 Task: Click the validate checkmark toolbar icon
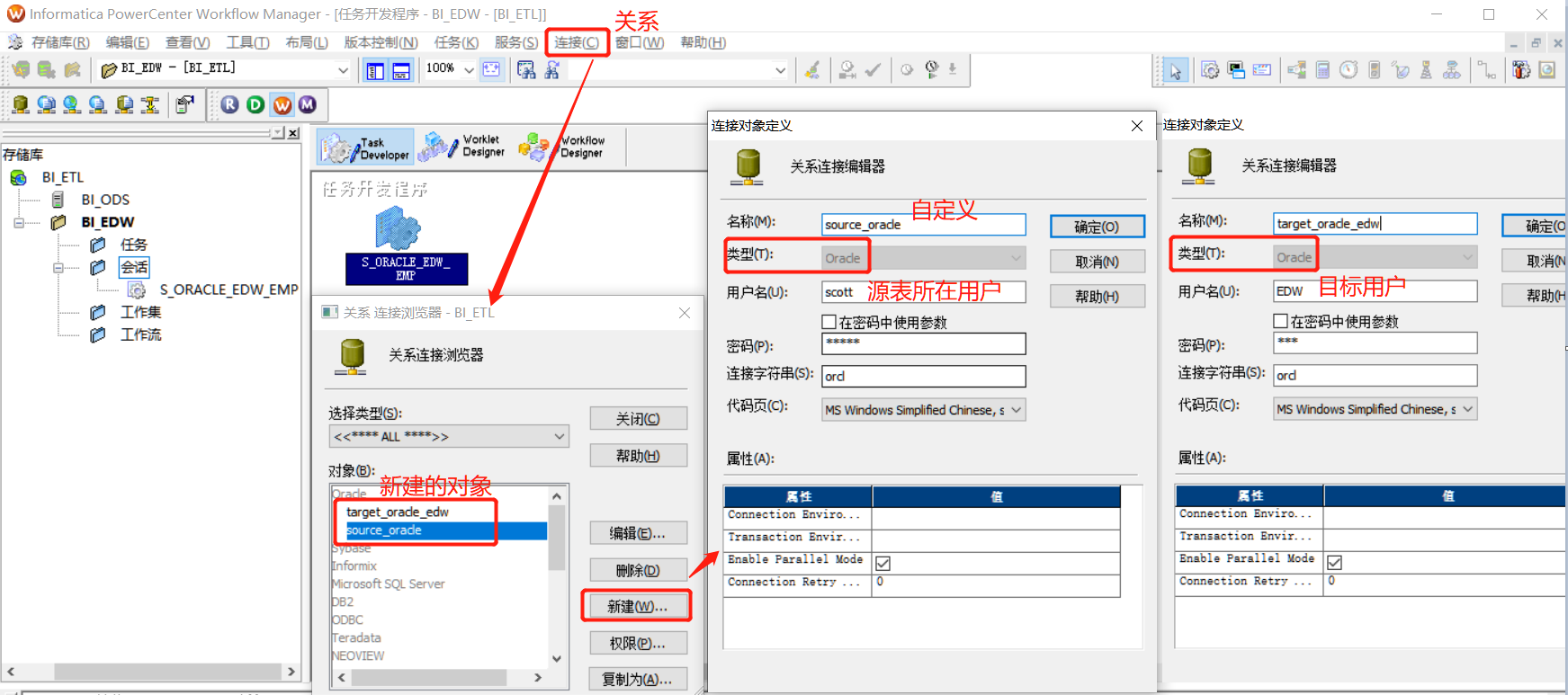[873, 69]
